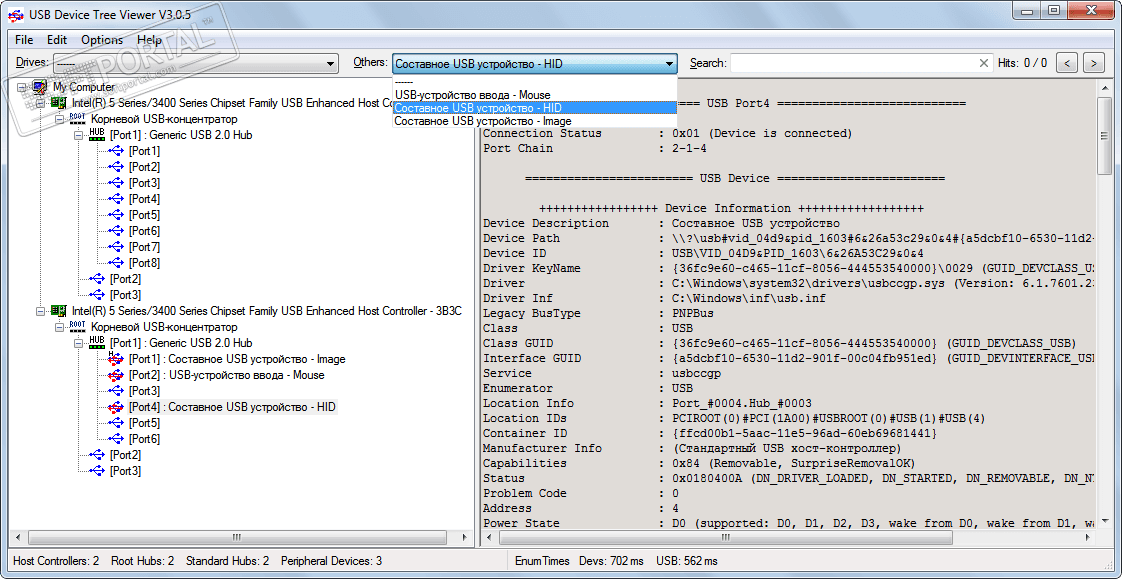
Task: Click details pane scroll-down arrow
Action: coord(1106,522)
